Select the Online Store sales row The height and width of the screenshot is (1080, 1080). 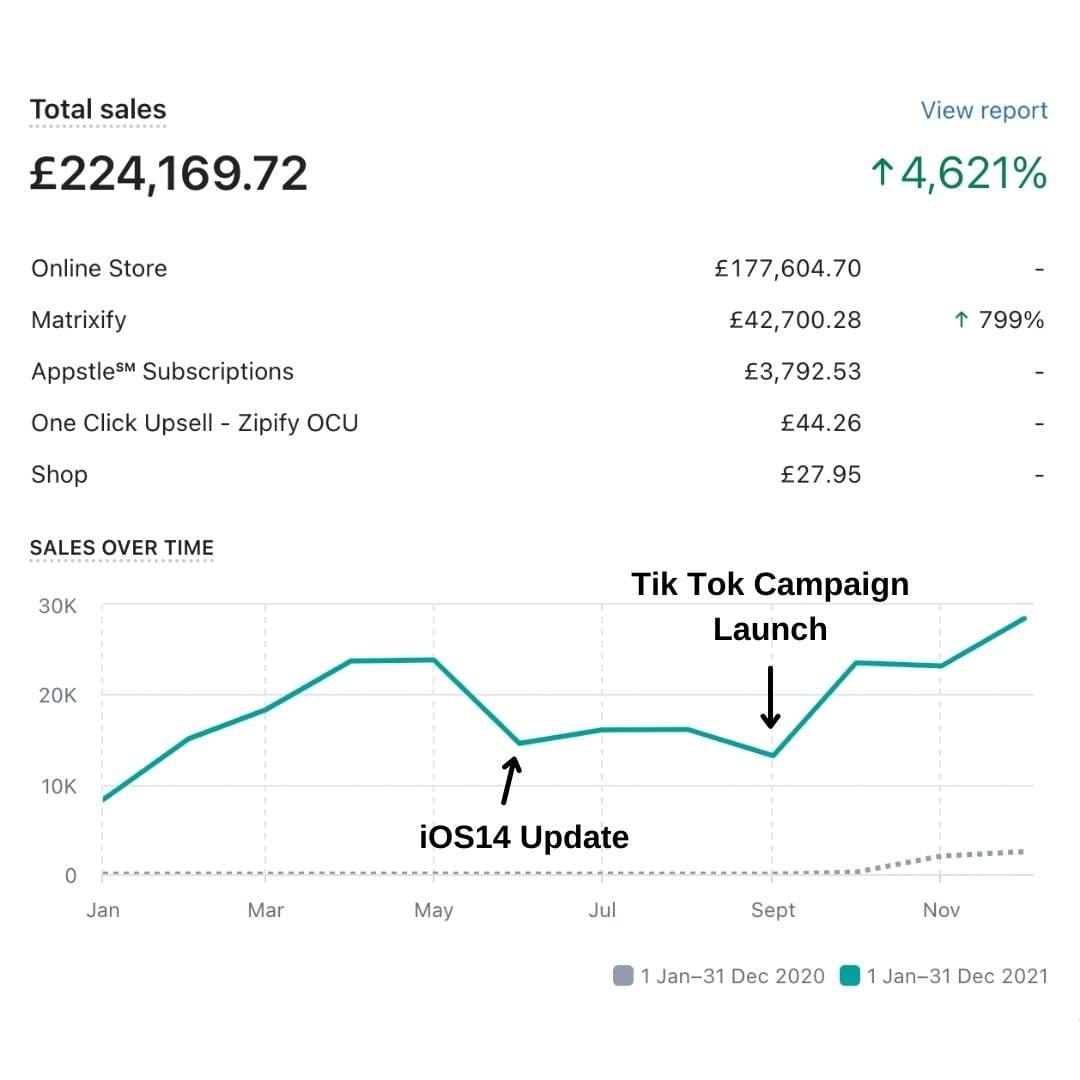click(x=99, y=268)
